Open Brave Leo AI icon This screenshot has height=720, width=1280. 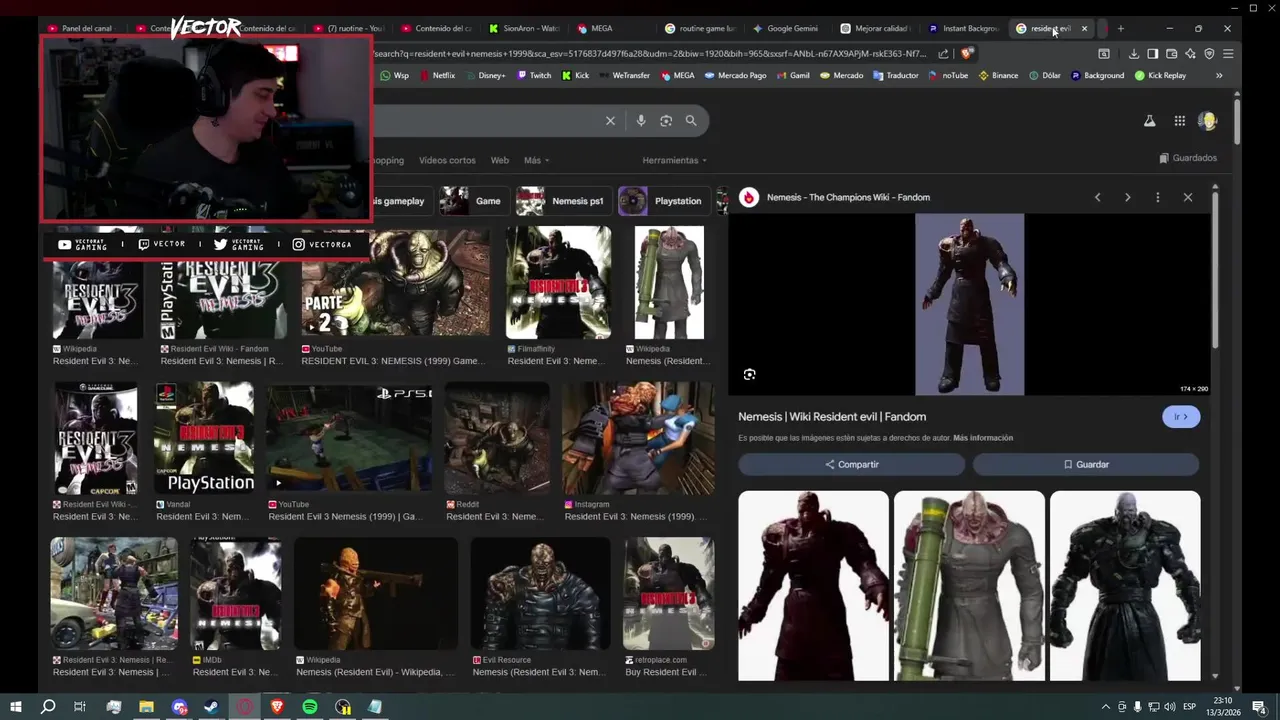pyautogui.click(x=1191, y=54)
